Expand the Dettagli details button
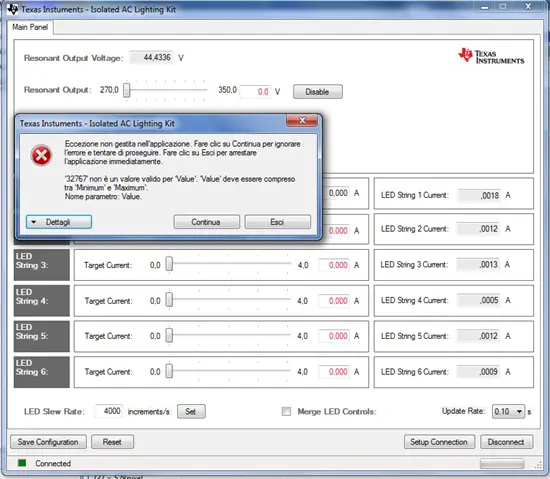This screenshot has height=479, width=550. (x=59, y=222)
